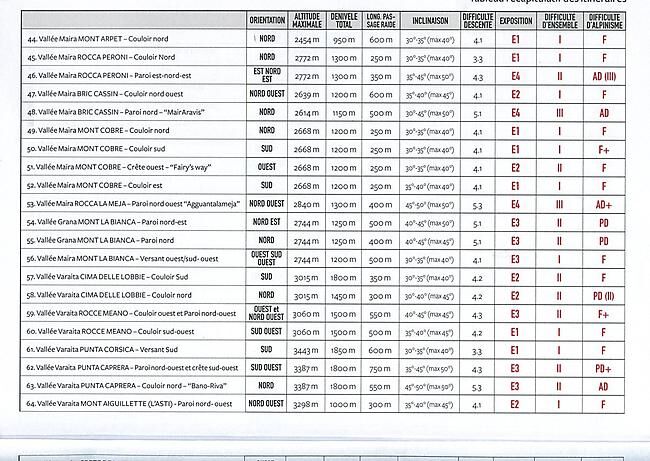Click the OUEST et NORD OUEST orientation cell
Viewport: 650px width, 461px height.
[x=266, y=313]
